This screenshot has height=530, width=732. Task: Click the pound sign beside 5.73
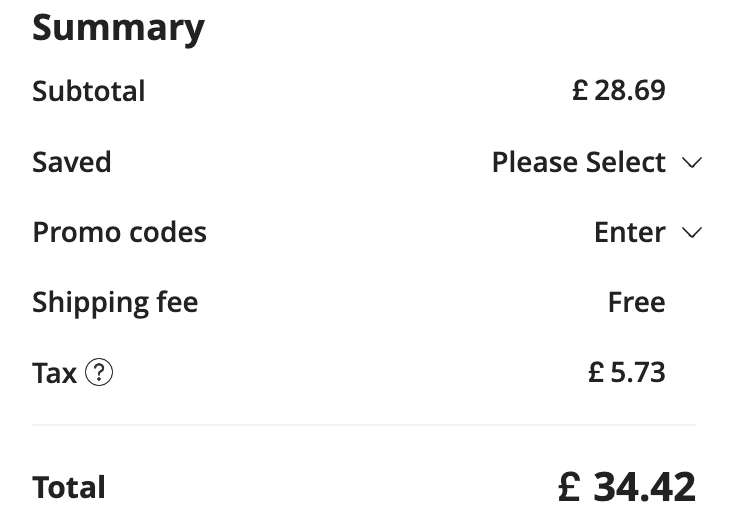click(x=596, y=373)
